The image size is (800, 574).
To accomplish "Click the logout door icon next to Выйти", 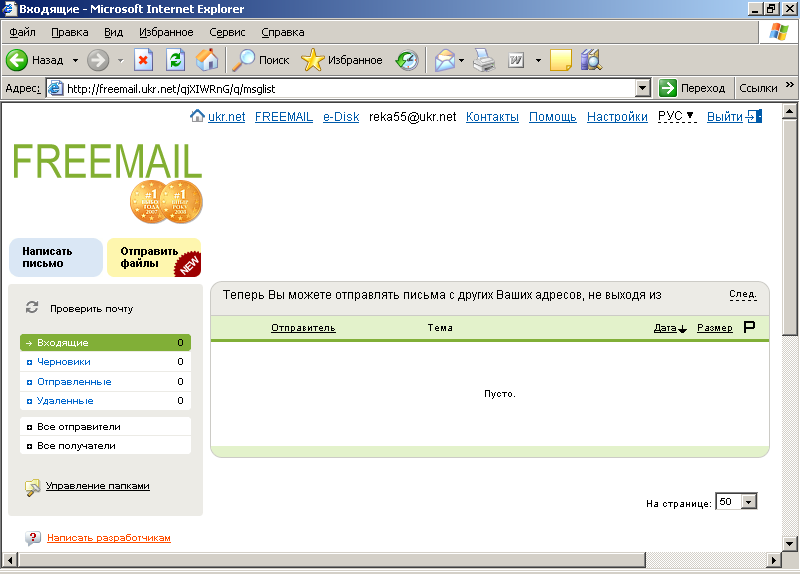I will click(x=754, y=116).
